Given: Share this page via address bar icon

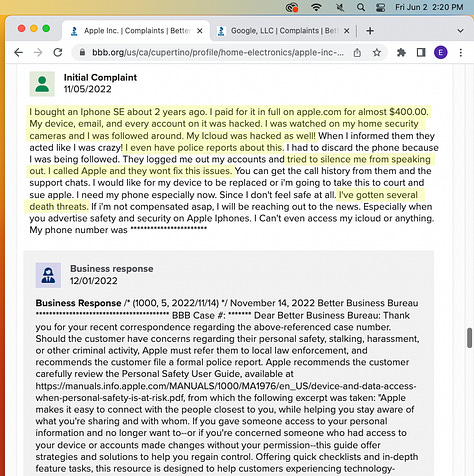Looking at the screenshot, I should point(357,52).
